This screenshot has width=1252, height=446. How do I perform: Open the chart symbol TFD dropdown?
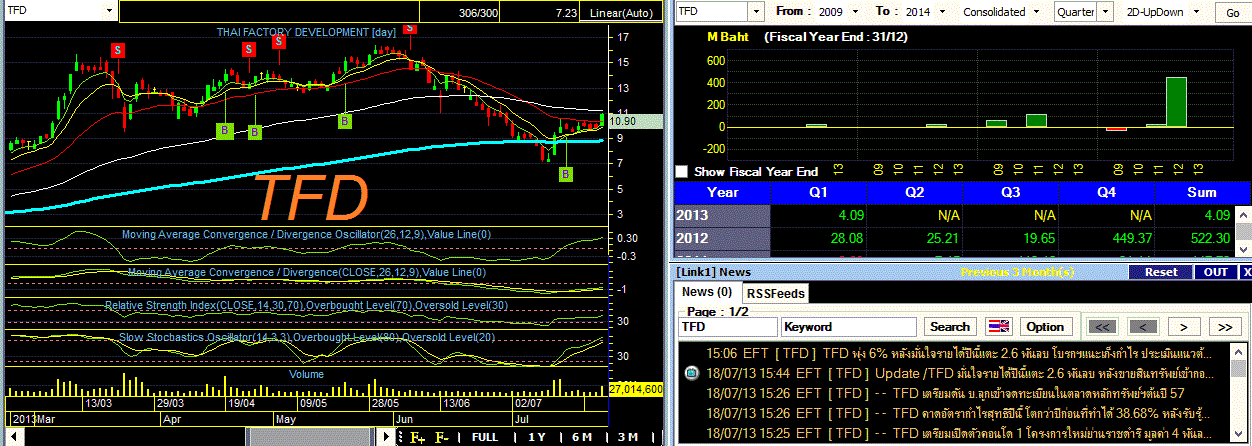(108, 12)
